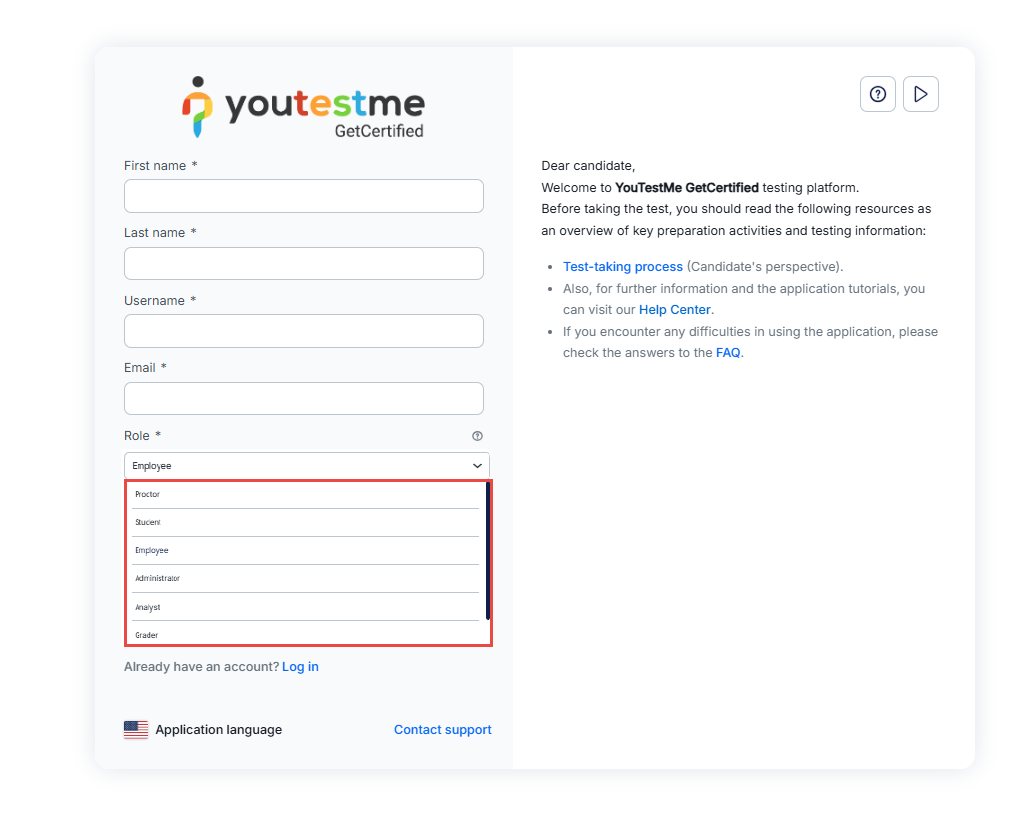Collapse the Role dropdown chevron
This screenshot has height=830, width=1036.
coord(477,466)
